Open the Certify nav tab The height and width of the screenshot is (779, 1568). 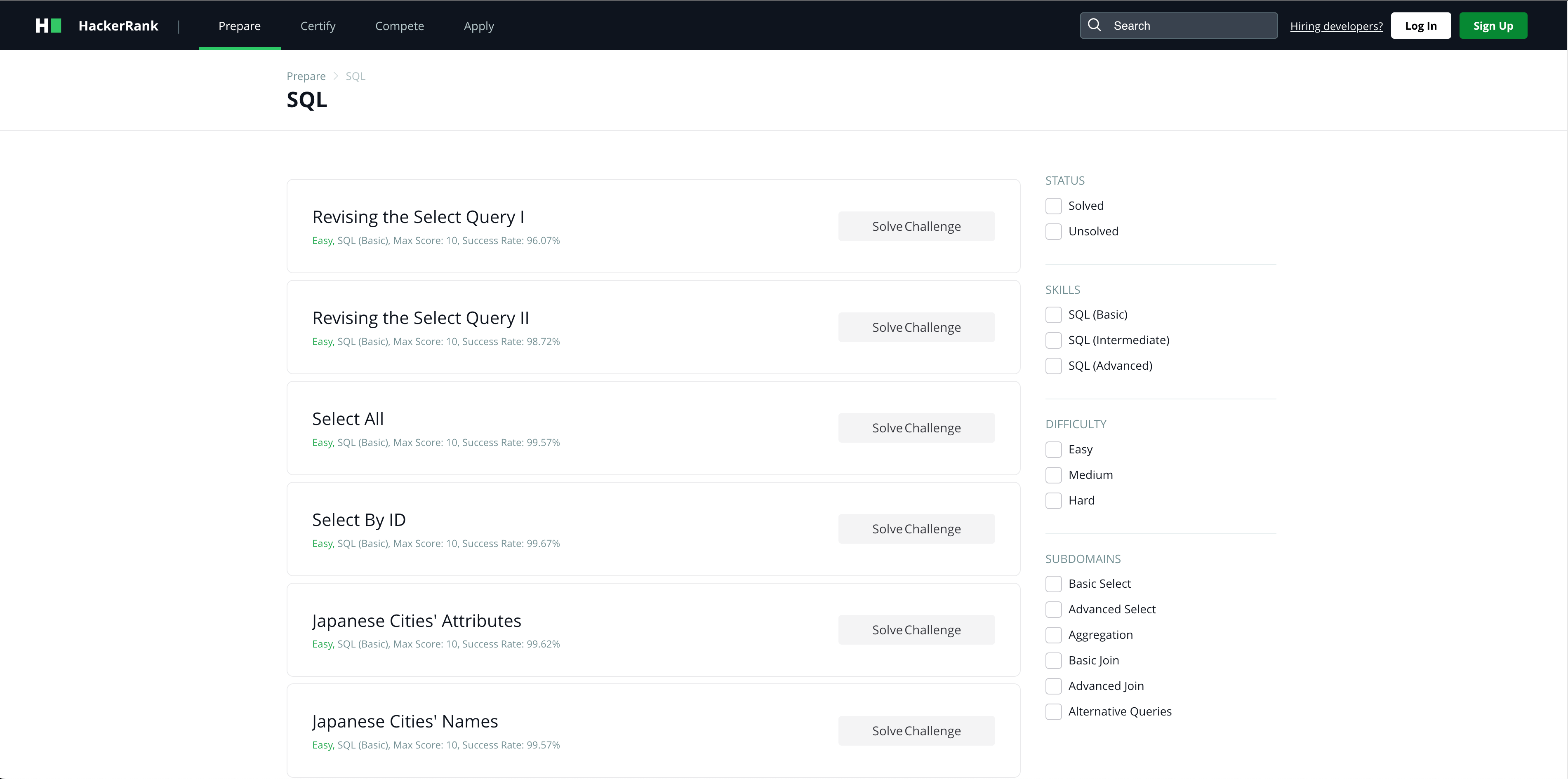[318, 26]
